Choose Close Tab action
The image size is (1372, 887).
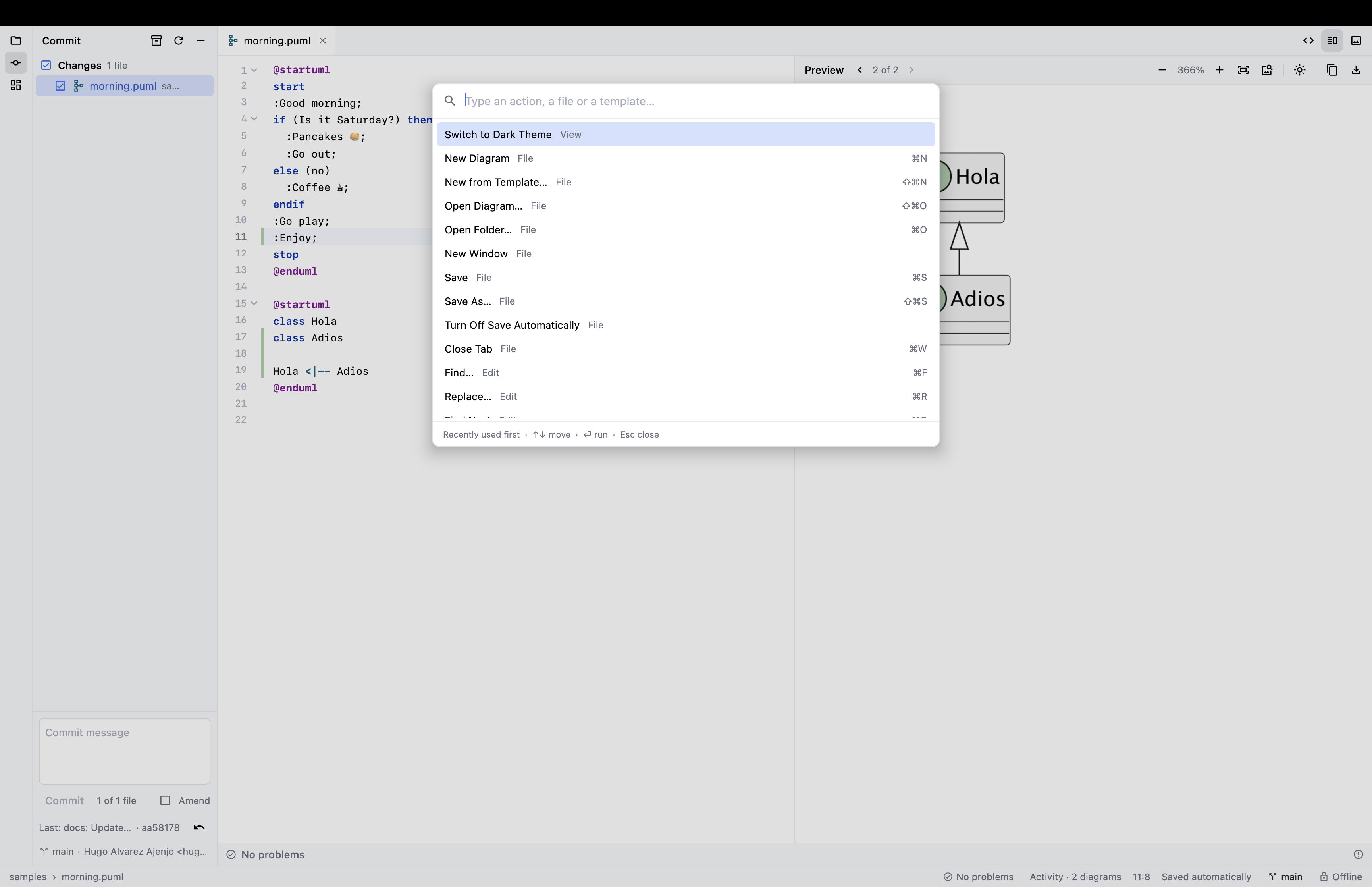click(686, 349)
